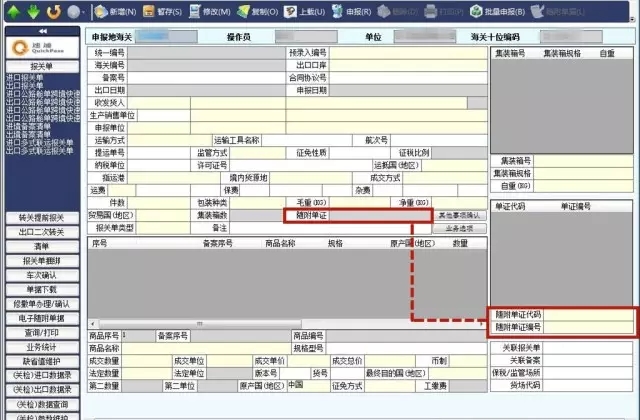640x420 pixels.
Task: Select 出口报关单 in sidebar list
Action: [24, 86]
